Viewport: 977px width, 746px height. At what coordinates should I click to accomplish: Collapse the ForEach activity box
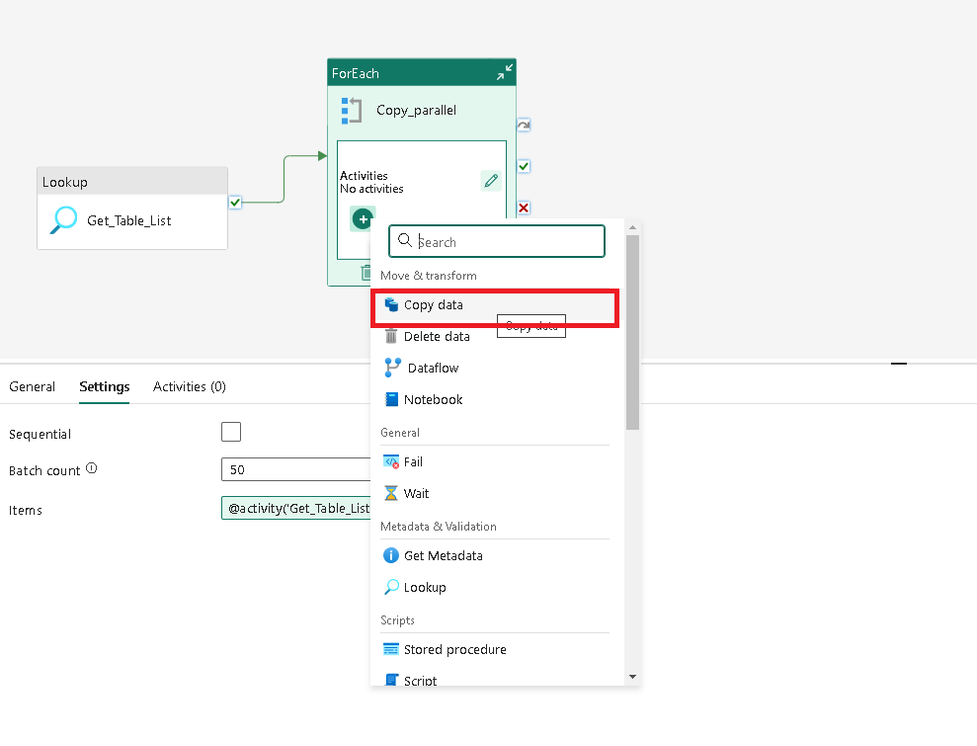505,72
